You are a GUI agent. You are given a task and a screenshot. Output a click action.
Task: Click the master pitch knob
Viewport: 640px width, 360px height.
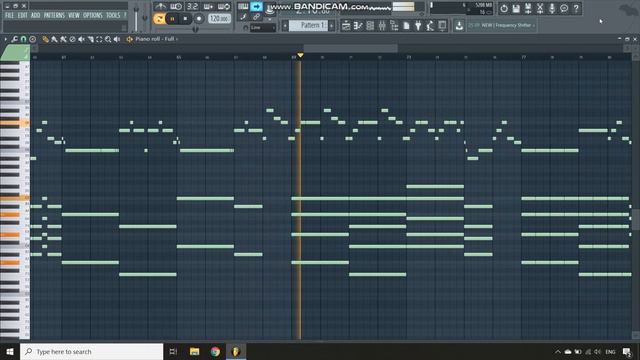click(x=144, y=17)
